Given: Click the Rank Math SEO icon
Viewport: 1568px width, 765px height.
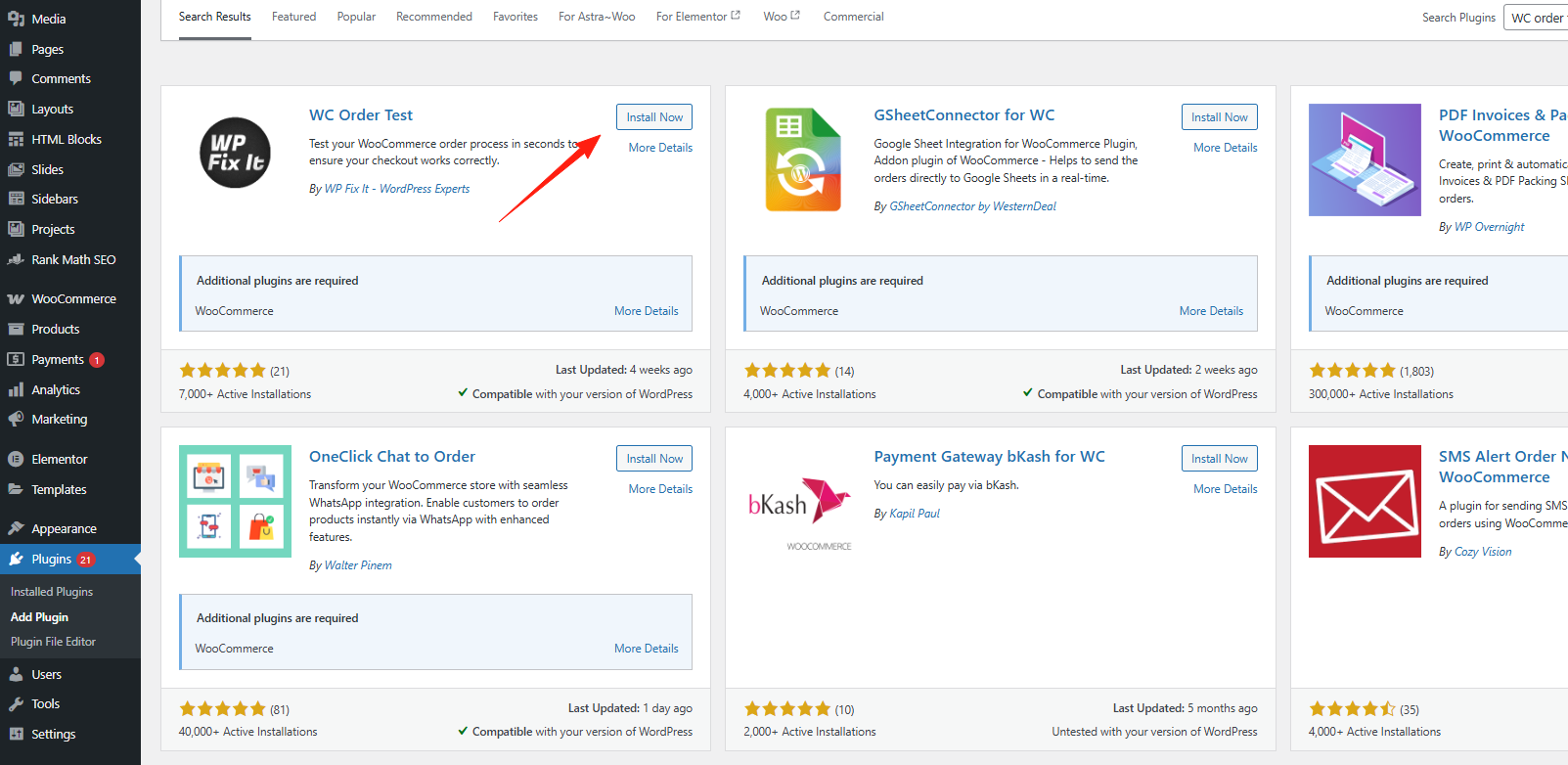Looking at the screenshot, I should tap(16, 259).
